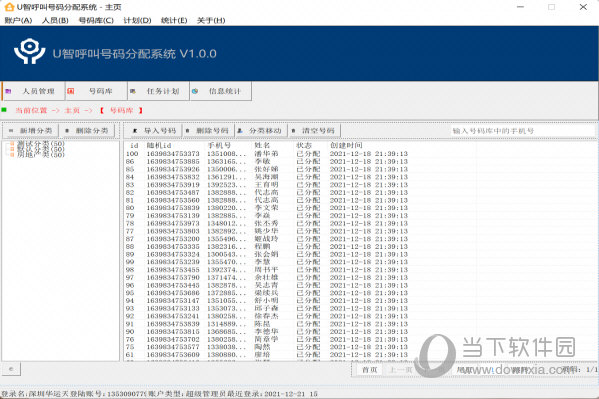Select the row for 王育明
This screenshot has width=599, height=399.
pyautogui.click(x=267, y=185)
